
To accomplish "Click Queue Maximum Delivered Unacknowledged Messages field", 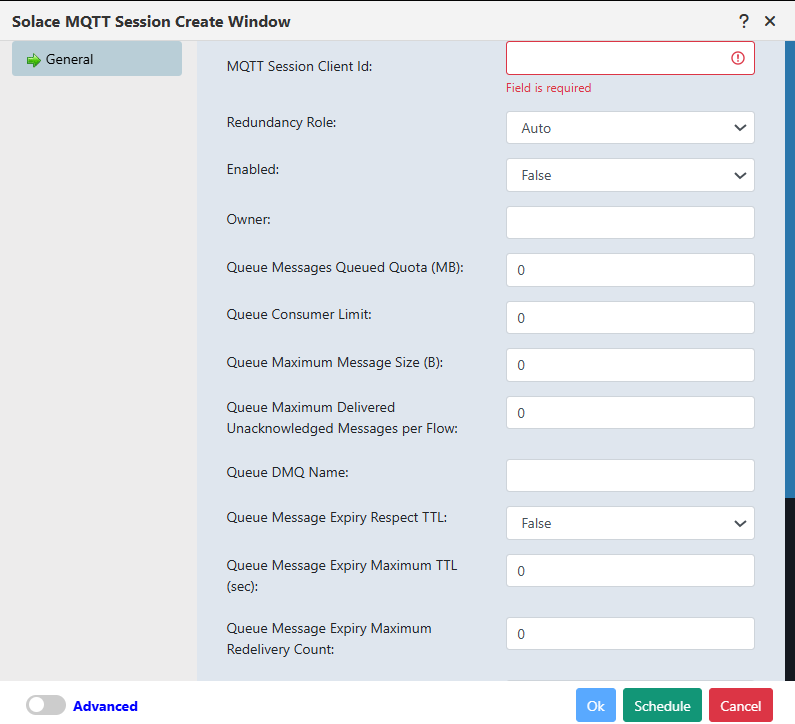I will tap(630, 413).
